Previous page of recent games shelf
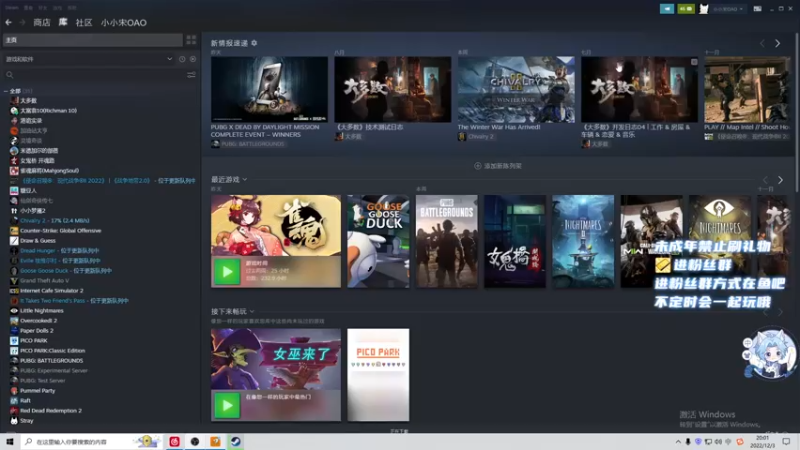Viewport: 800px width, 450px height. pos(765,180)
